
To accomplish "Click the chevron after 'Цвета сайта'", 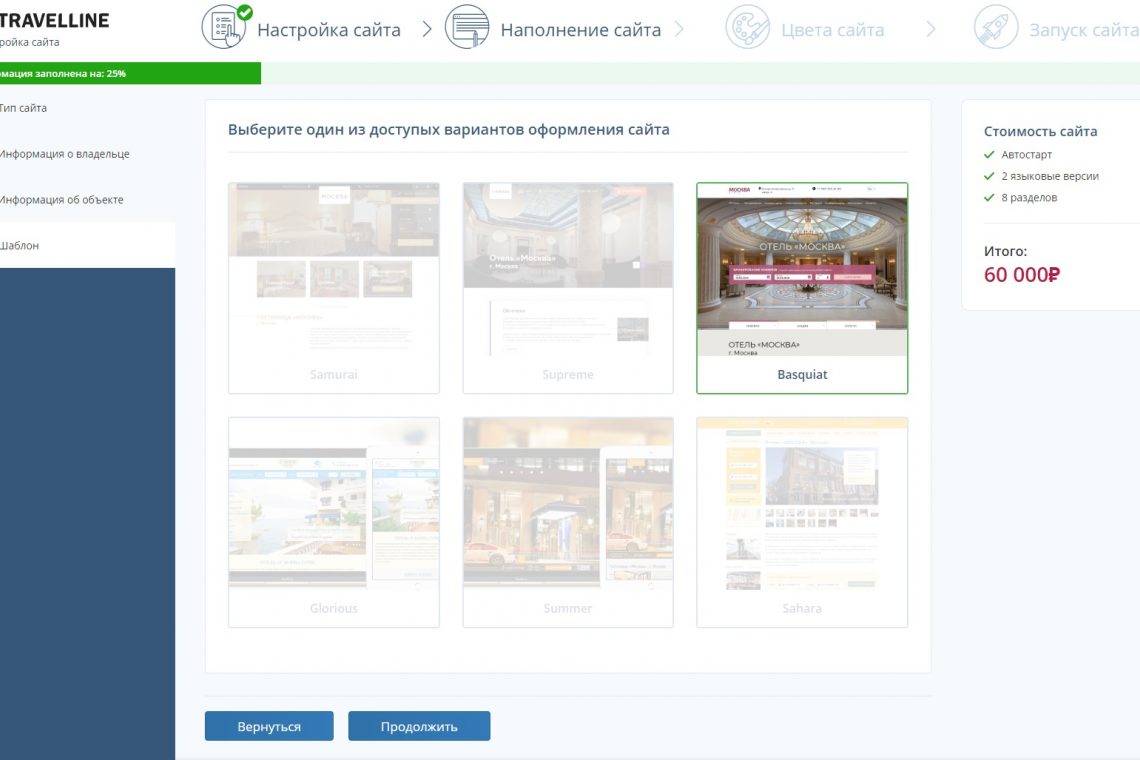I will point(931,30).
